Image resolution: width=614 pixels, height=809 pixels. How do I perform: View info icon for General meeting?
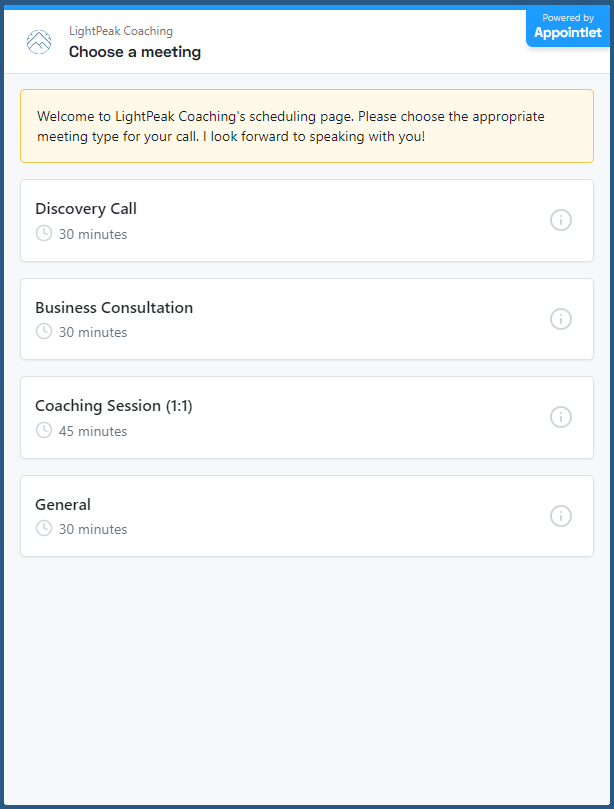point(561,516)
